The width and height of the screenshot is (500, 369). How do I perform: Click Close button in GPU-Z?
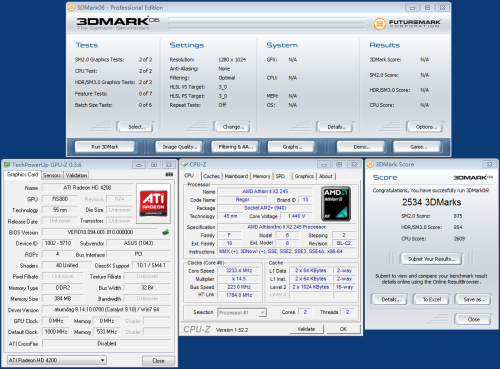click(x=158, y=361)
